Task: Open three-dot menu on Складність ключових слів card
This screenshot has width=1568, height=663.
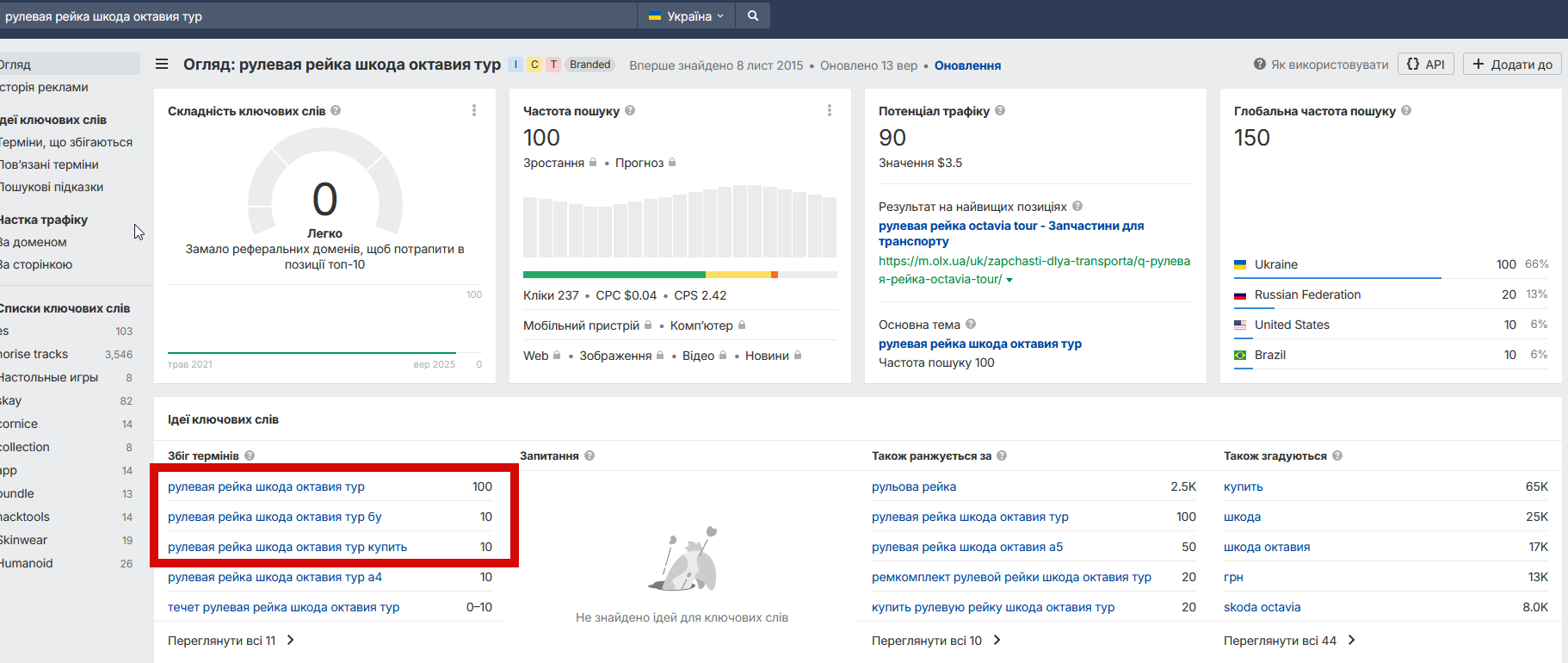Action: pos(474,110)
